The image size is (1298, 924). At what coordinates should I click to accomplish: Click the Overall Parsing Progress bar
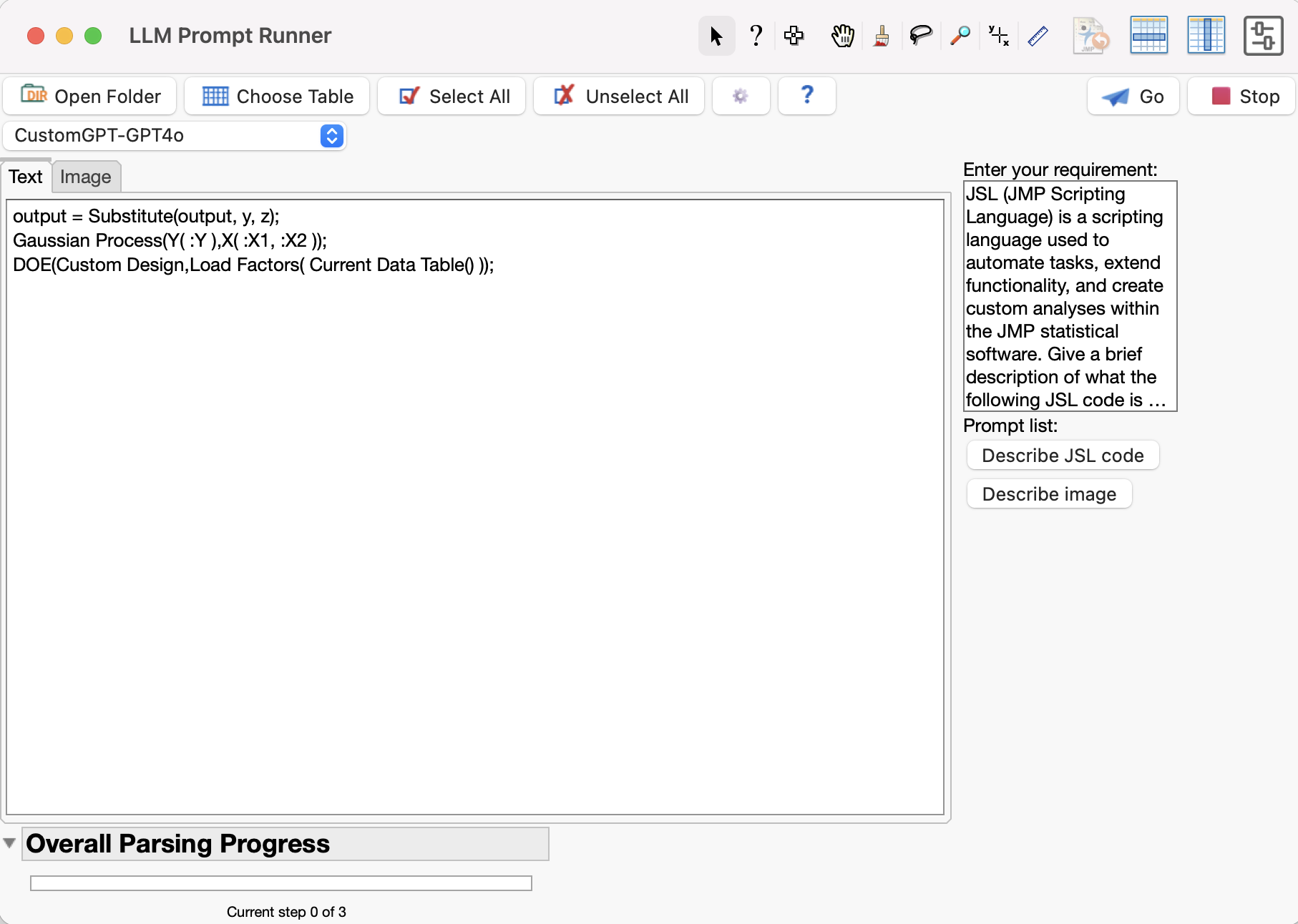[281, 883]
